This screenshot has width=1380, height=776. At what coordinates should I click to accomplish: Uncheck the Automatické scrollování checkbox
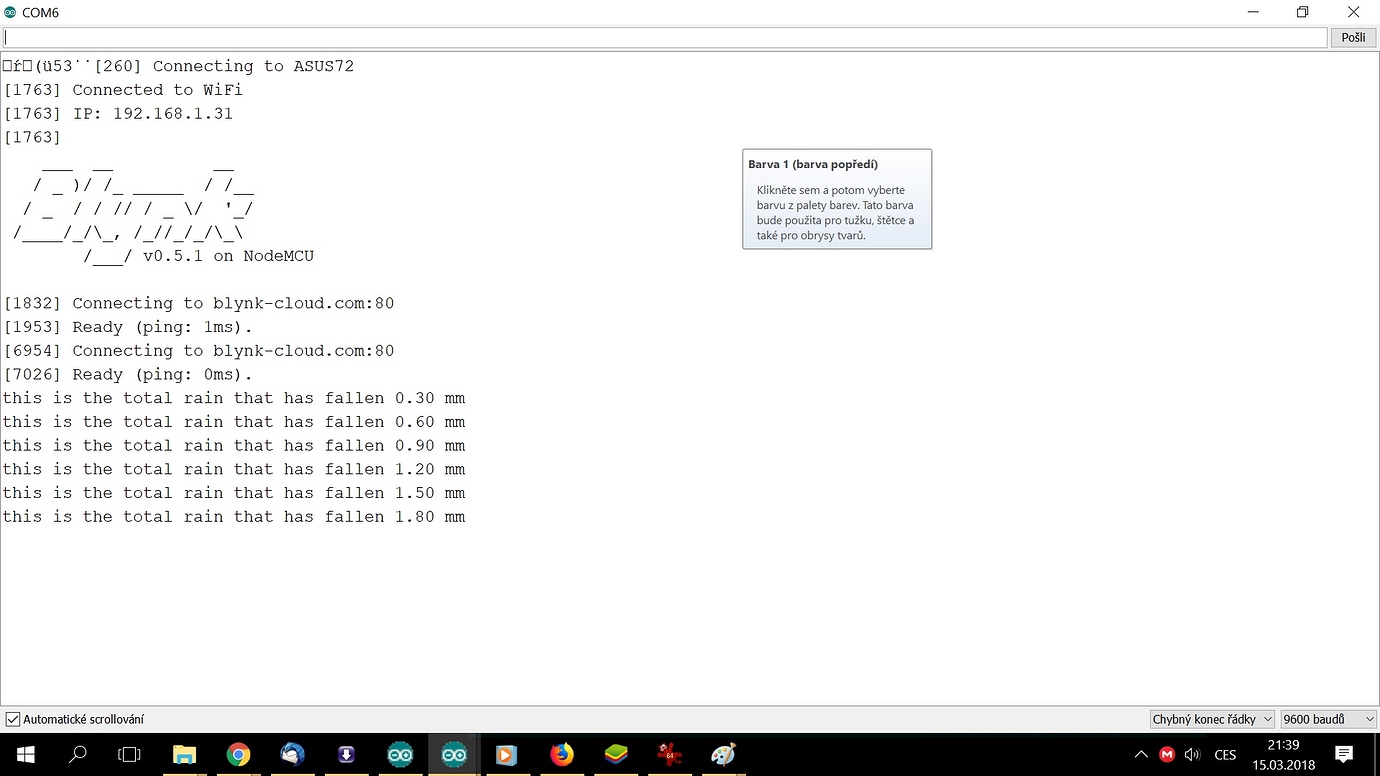pyautogui.click(x=12, y=718)
